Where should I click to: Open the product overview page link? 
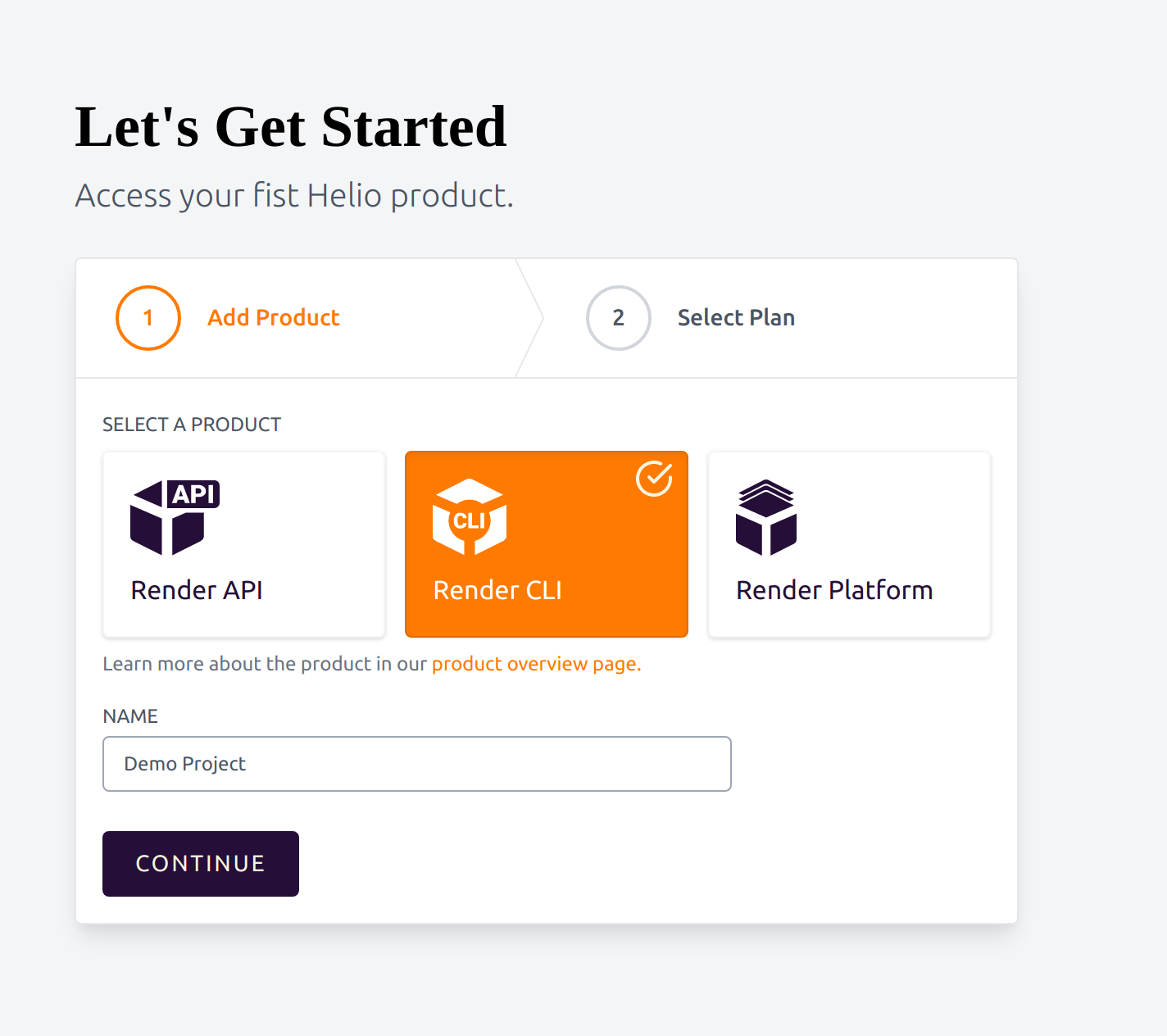click(536, 664)
